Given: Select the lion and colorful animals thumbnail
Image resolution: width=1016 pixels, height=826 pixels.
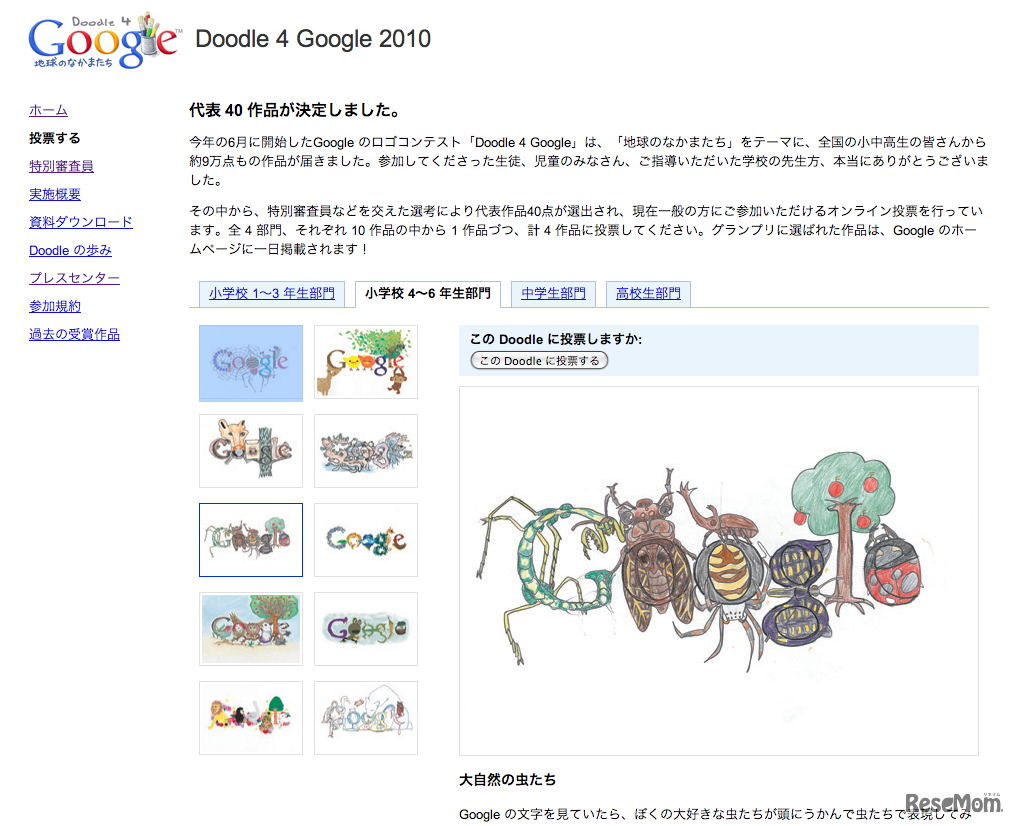Looking at the screenshot, I should pyautogui.click(x=251, y=718).
